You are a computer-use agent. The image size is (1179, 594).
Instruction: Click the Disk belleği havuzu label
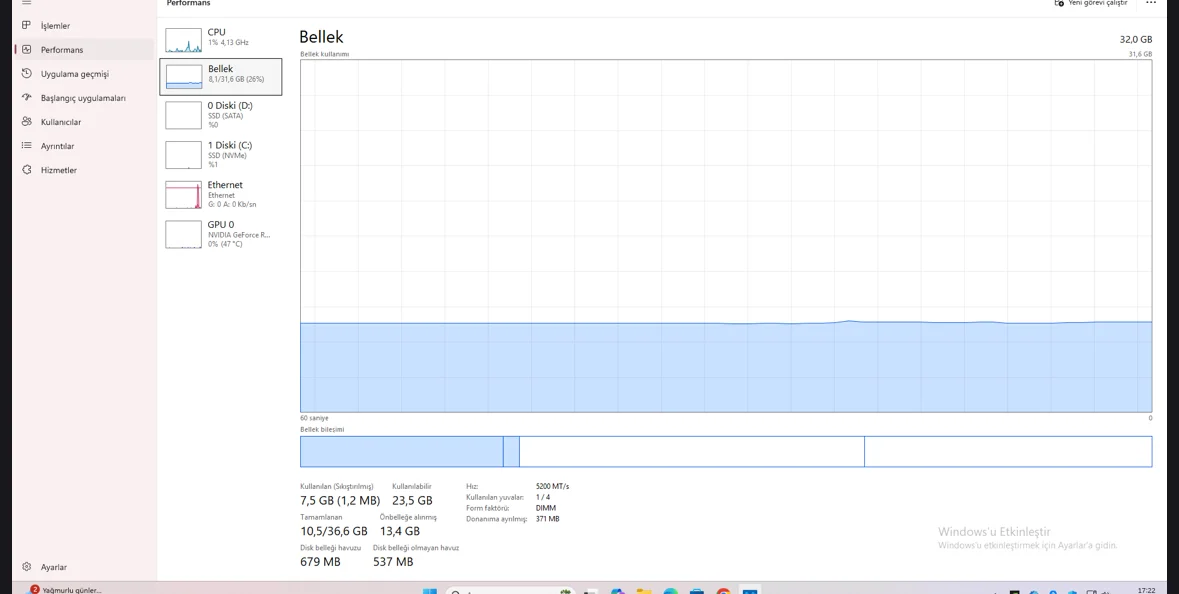[331, 548]
